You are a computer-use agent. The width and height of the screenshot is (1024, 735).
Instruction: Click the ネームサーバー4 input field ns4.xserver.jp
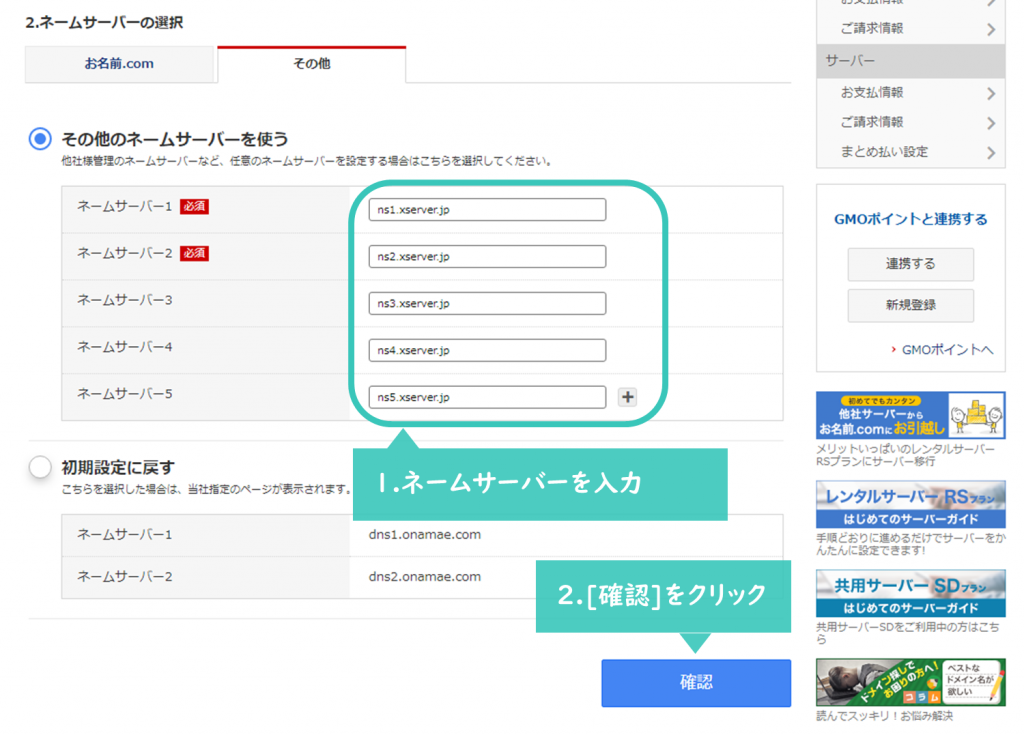coord(487,351)
